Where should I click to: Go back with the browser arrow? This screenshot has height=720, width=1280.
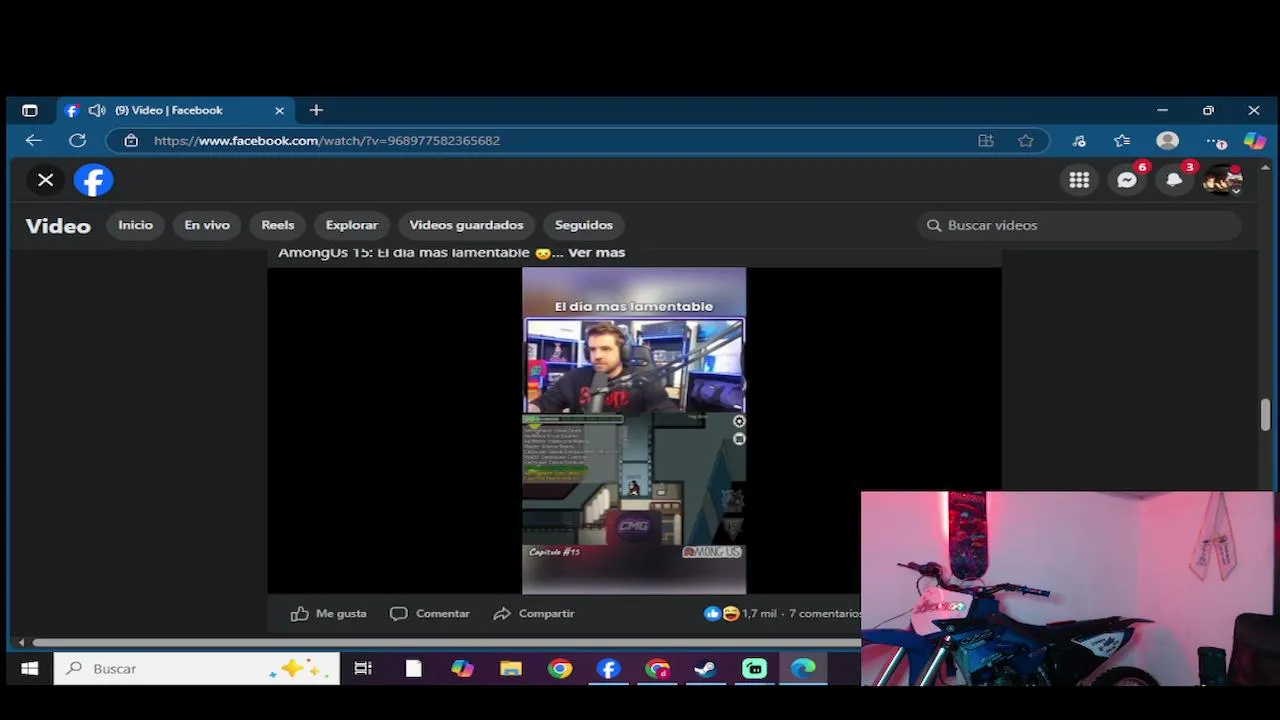coord(33,141)
